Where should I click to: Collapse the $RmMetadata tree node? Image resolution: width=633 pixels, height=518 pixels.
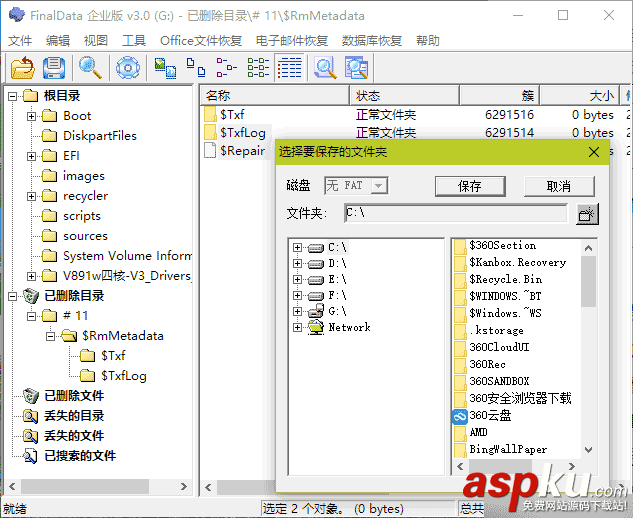point(50,336)
